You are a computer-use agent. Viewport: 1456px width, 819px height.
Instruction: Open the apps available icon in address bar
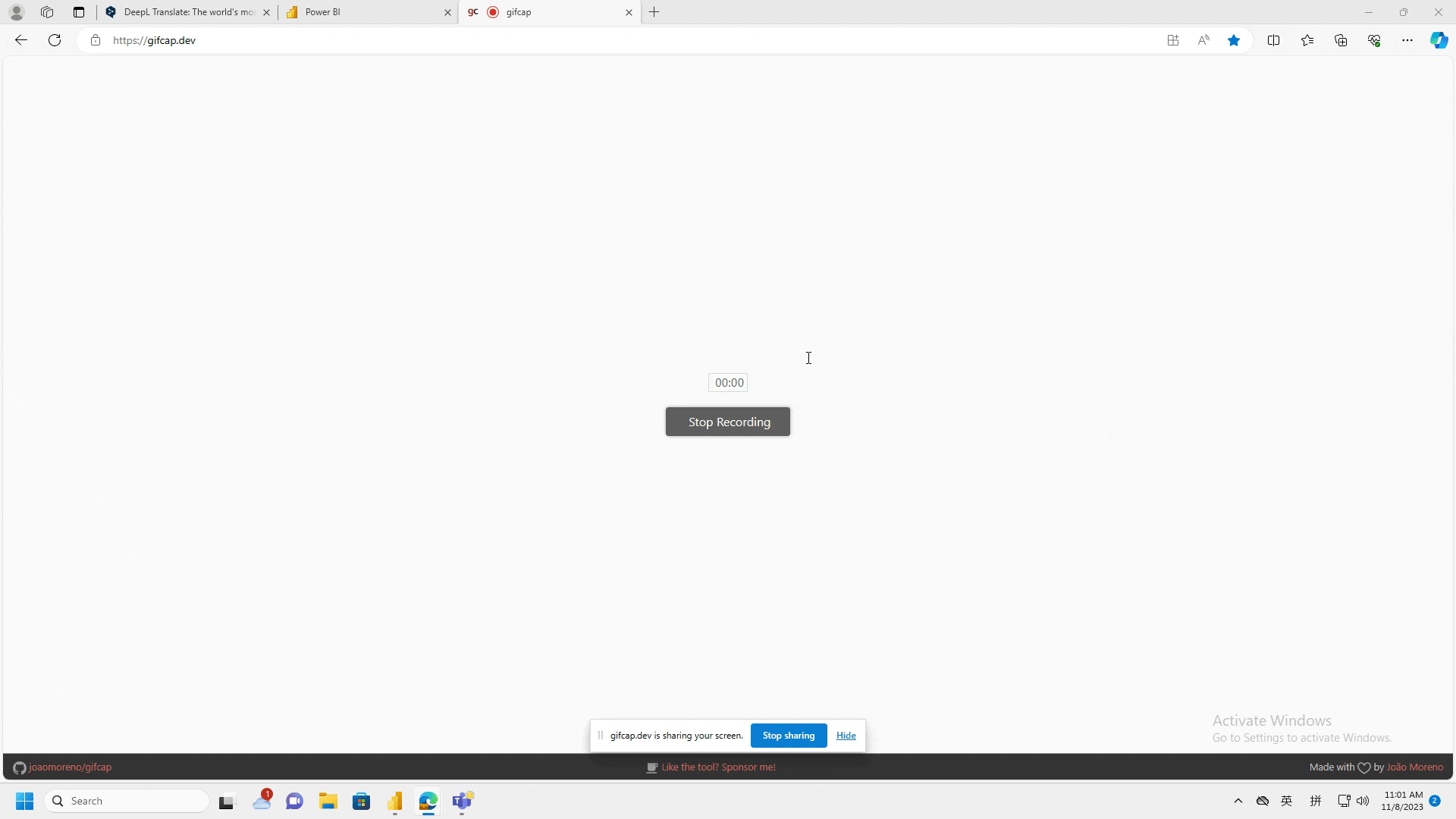click(x=1173, y=40)
